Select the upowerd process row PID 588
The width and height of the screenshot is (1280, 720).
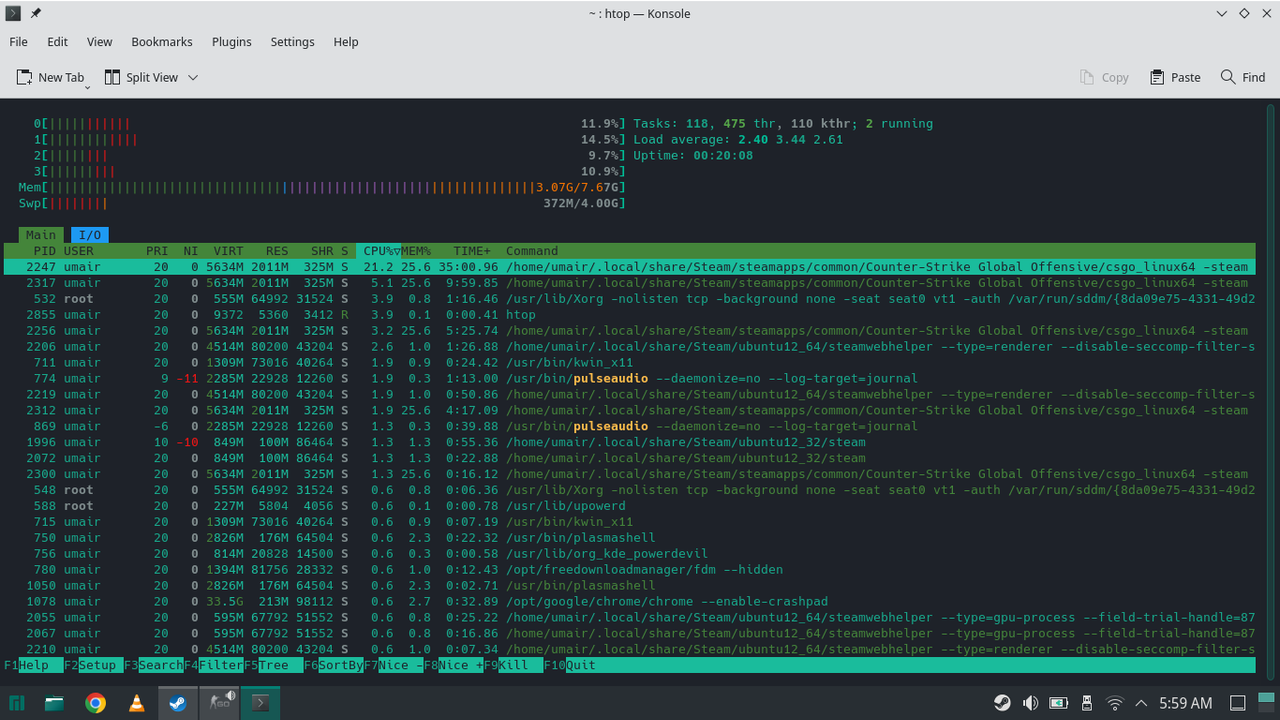[x=629, y=506]
